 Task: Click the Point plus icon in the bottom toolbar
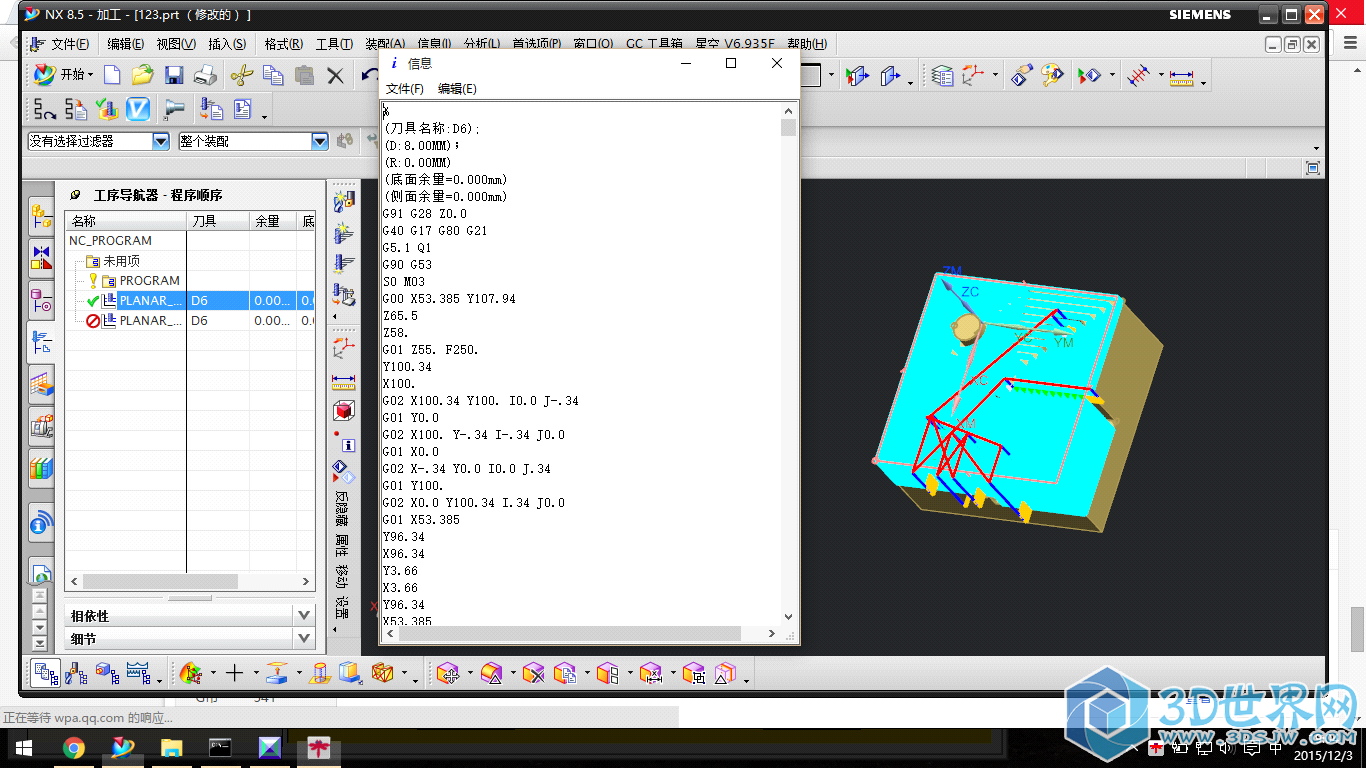click(234, 674)
